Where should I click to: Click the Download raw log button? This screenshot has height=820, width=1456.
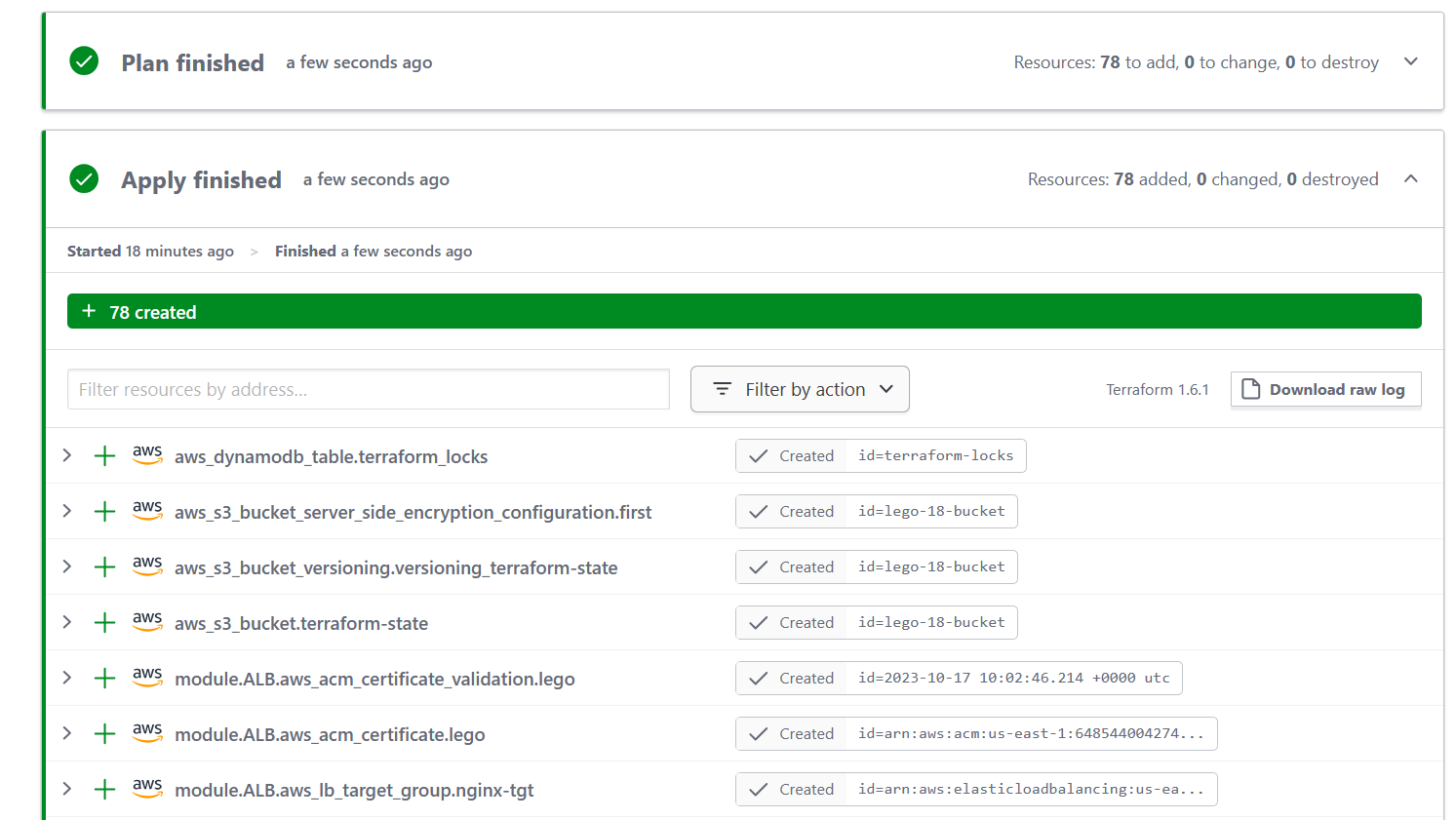click(1325, 389)
